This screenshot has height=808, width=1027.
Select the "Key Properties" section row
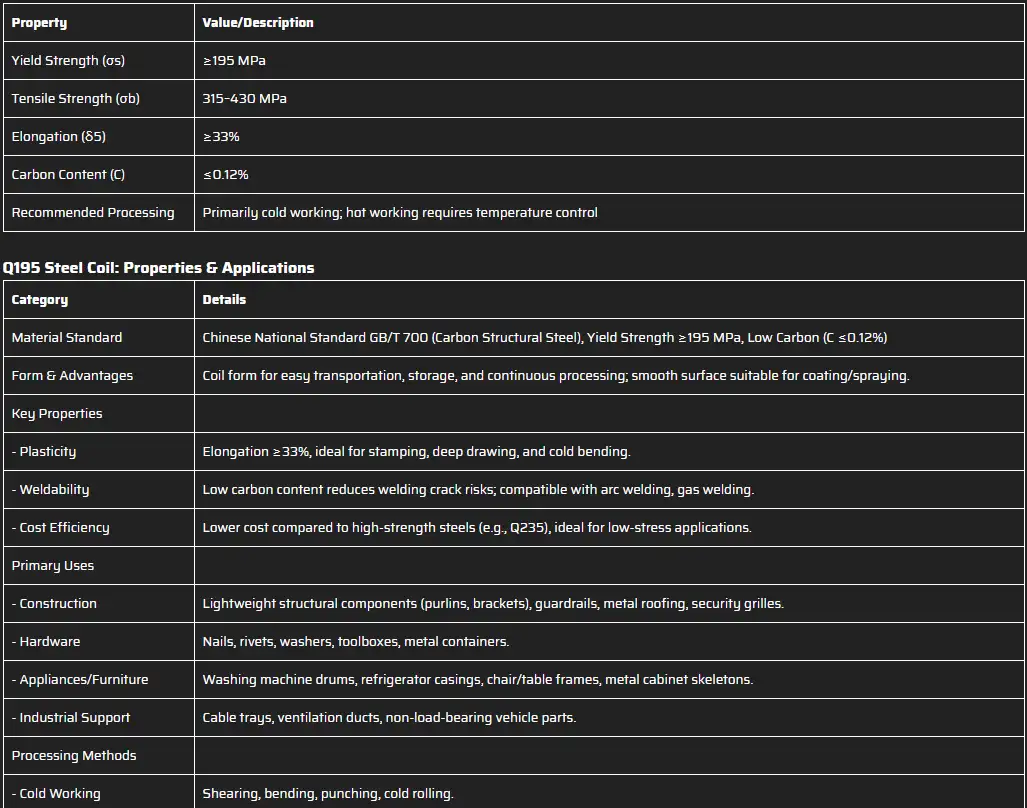coord(57,413)
